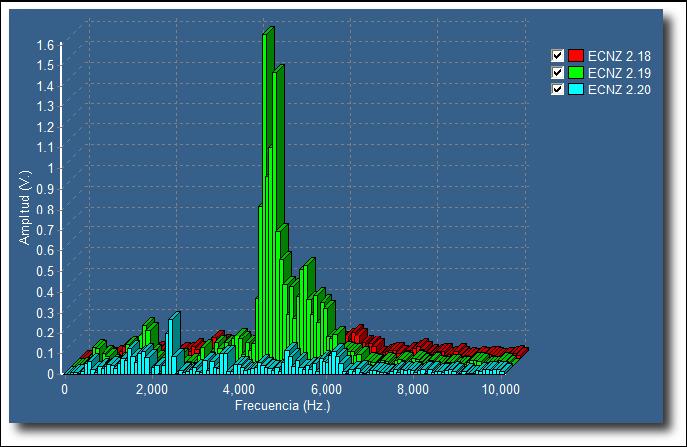The width and height of the screenshot is (687, 447).
Task: Select the ECNZ 2.19 legend label
Action: coord(619,73)
